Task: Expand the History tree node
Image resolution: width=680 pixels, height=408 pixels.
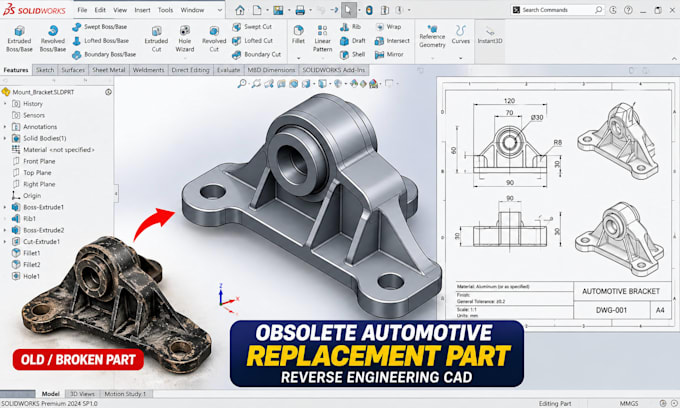Action: (x=5, y=104)
